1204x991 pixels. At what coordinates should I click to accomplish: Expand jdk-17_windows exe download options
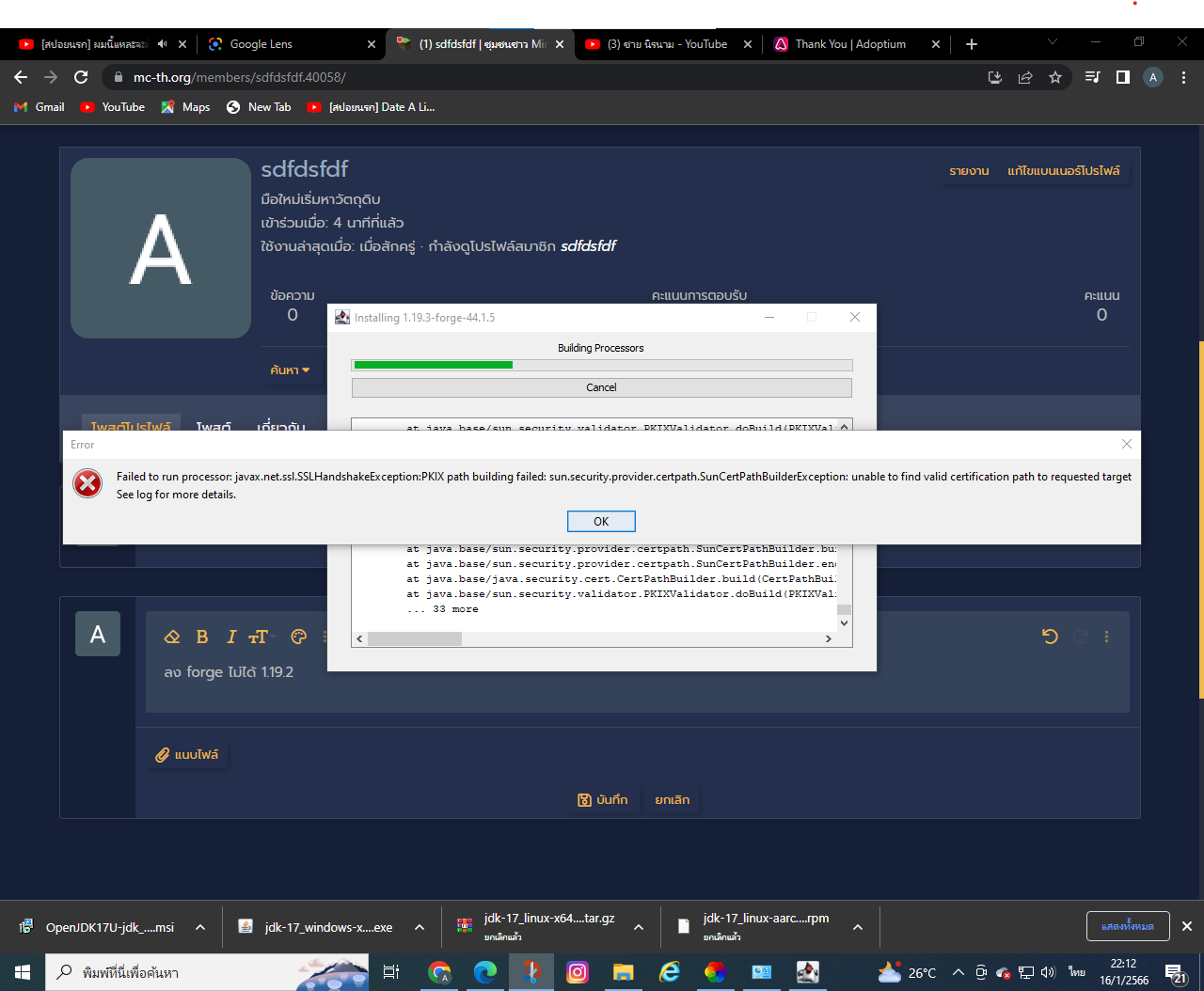coord(420,927)
